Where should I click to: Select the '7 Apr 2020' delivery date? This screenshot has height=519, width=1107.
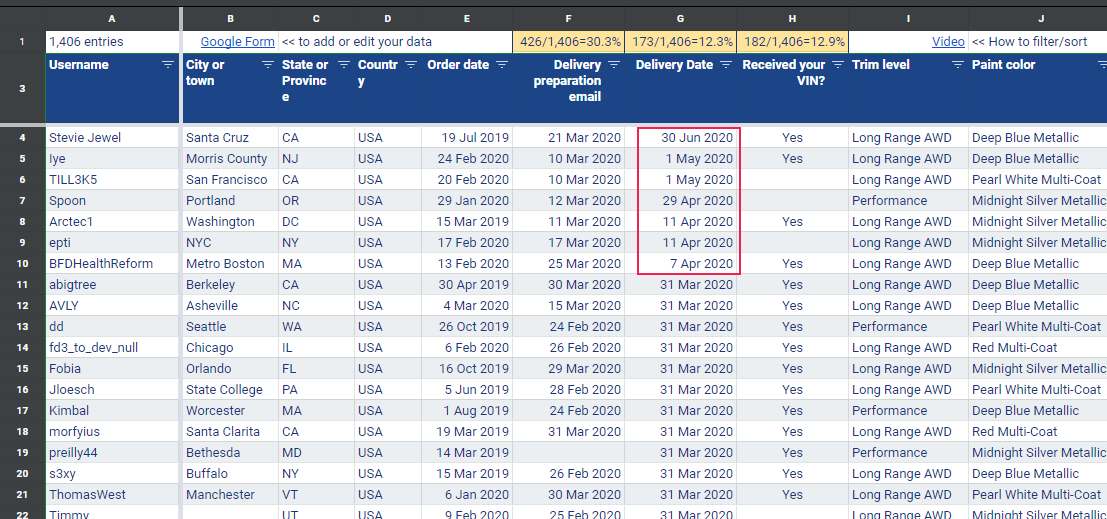[681, 263]
